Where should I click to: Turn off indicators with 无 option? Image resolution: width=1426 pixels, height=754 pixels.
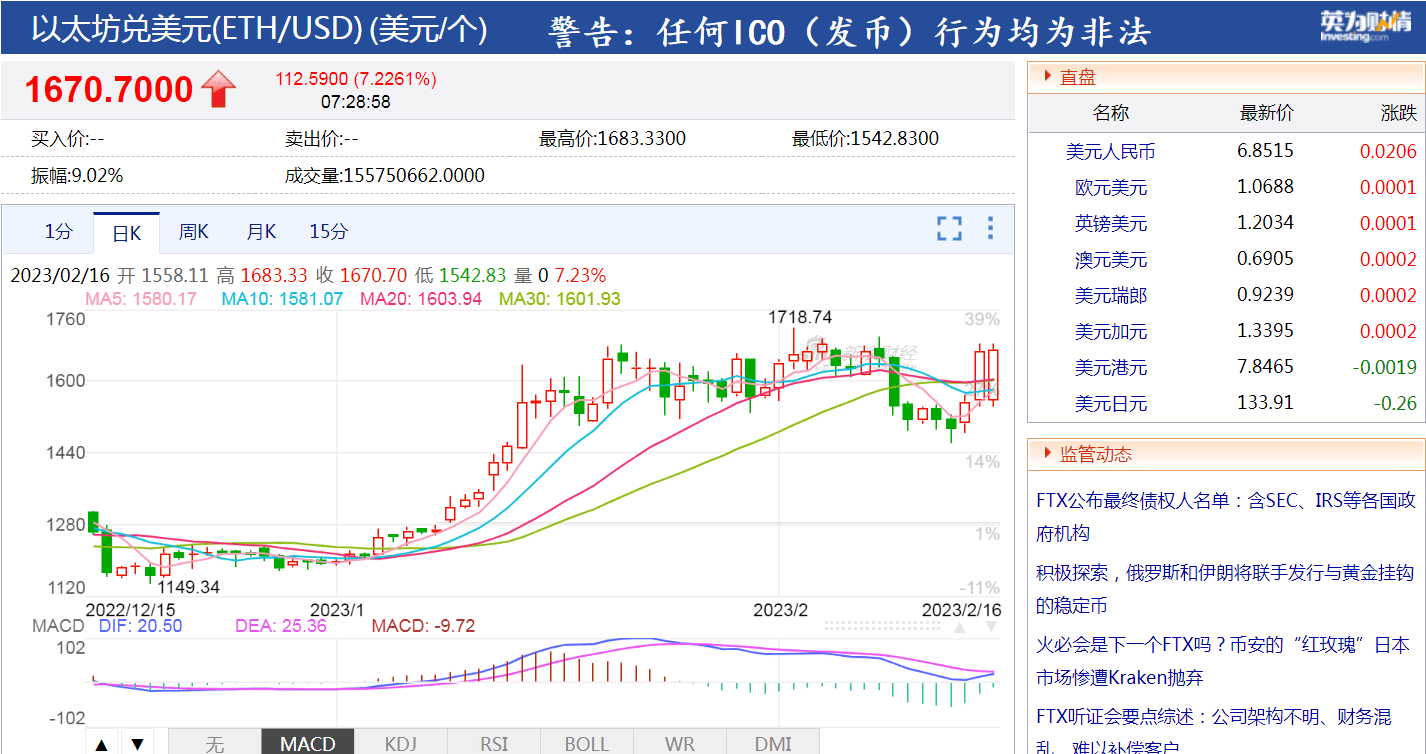pyautogui.click(x=214, y=743)
